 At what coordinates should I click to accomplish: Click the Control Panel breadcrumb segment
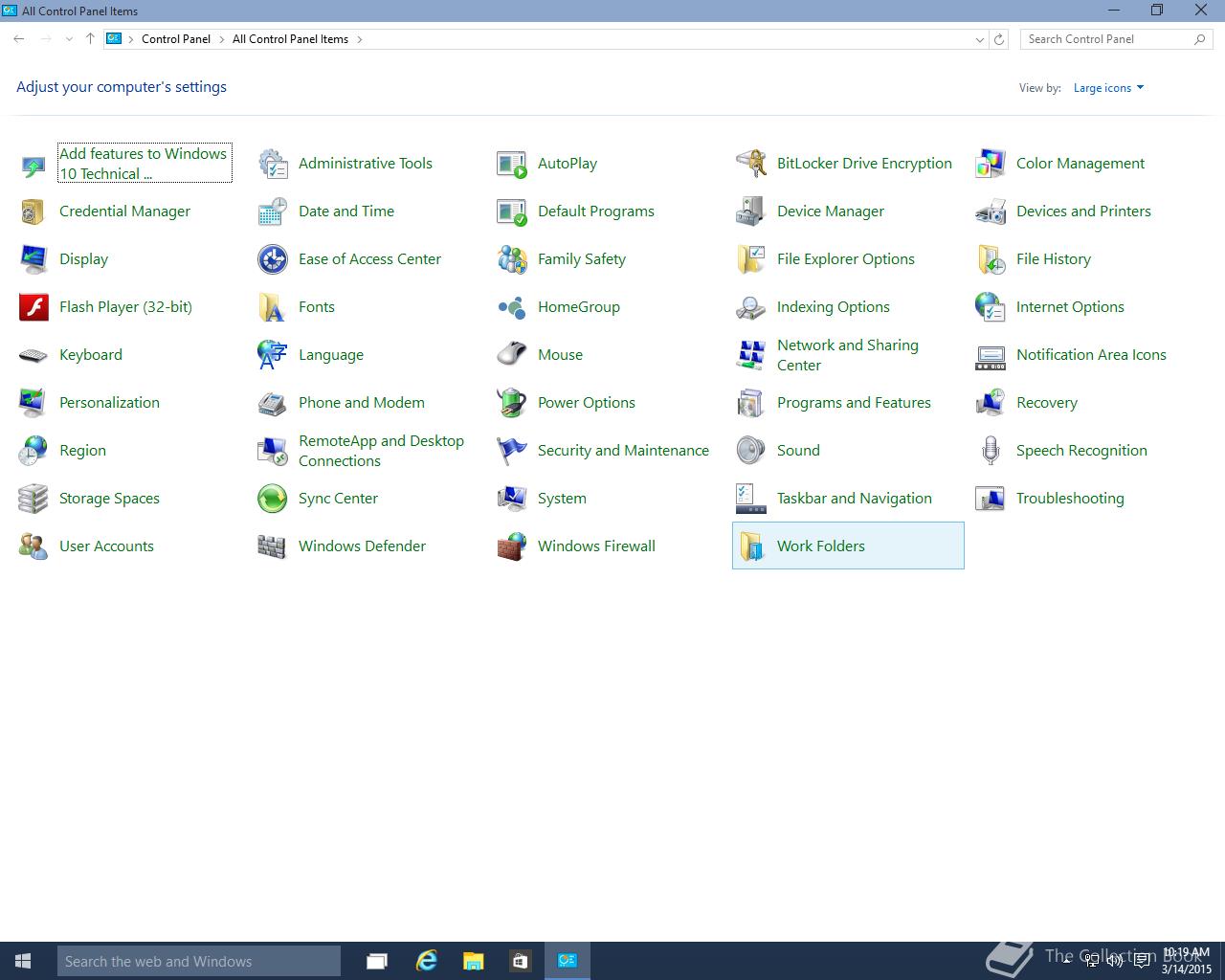coord(176,39)
